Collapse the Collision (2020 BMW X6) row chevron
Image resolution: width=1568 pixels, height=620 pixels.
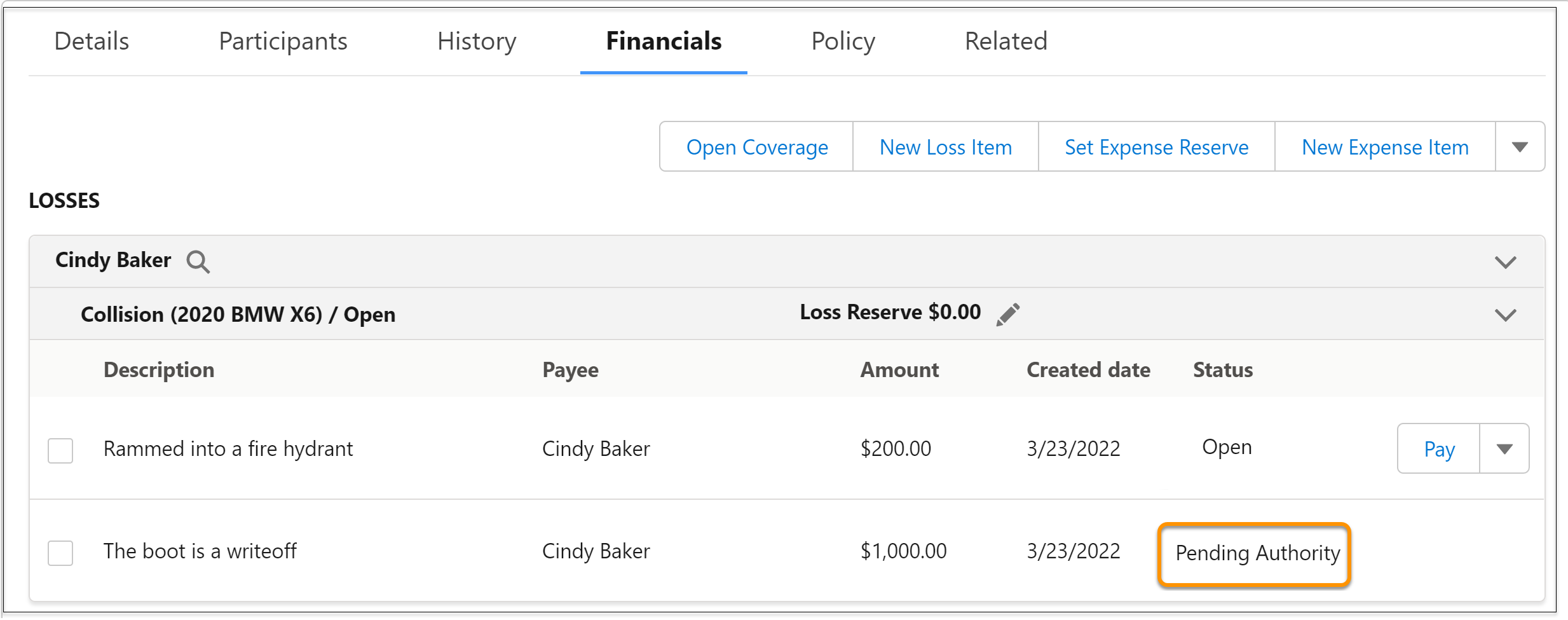click(1505, 315)
